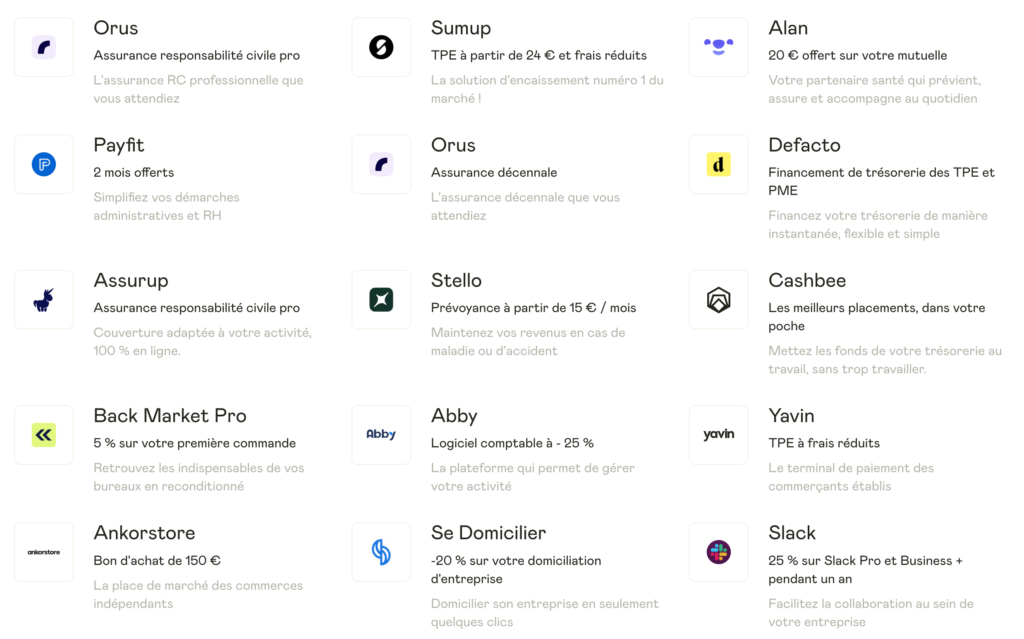The height and width of the screenshot is (639, 1024).
Task: Click '2 mois offerts' Payfit offer
Action: click(134, 173)
